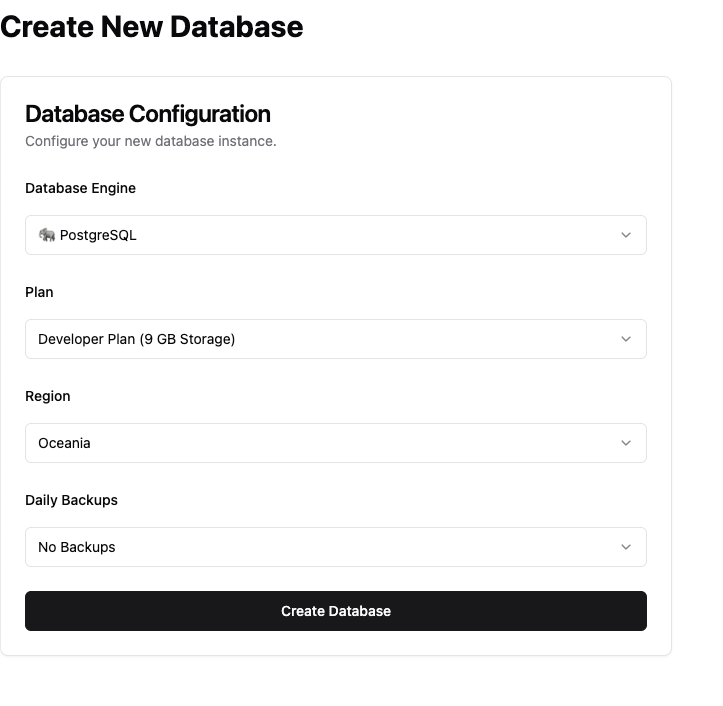723x706 pixels.
Task: Click the 'Configure your new database instance.' text
Action: click(x=151, y=141)
